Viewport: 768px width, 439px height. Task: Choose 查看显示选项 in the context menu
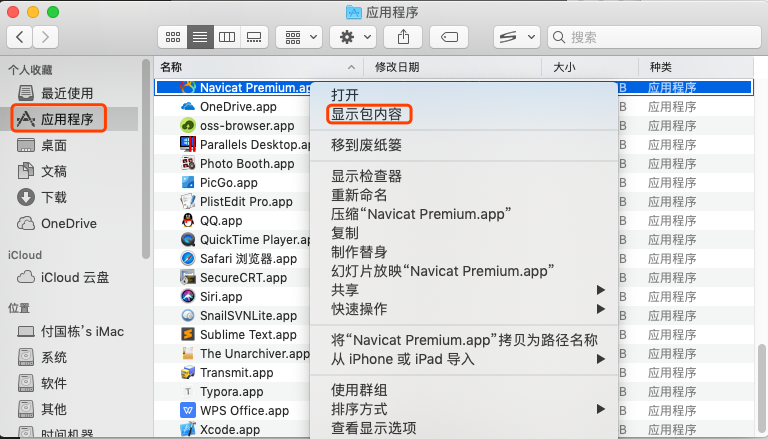(374, 428)
